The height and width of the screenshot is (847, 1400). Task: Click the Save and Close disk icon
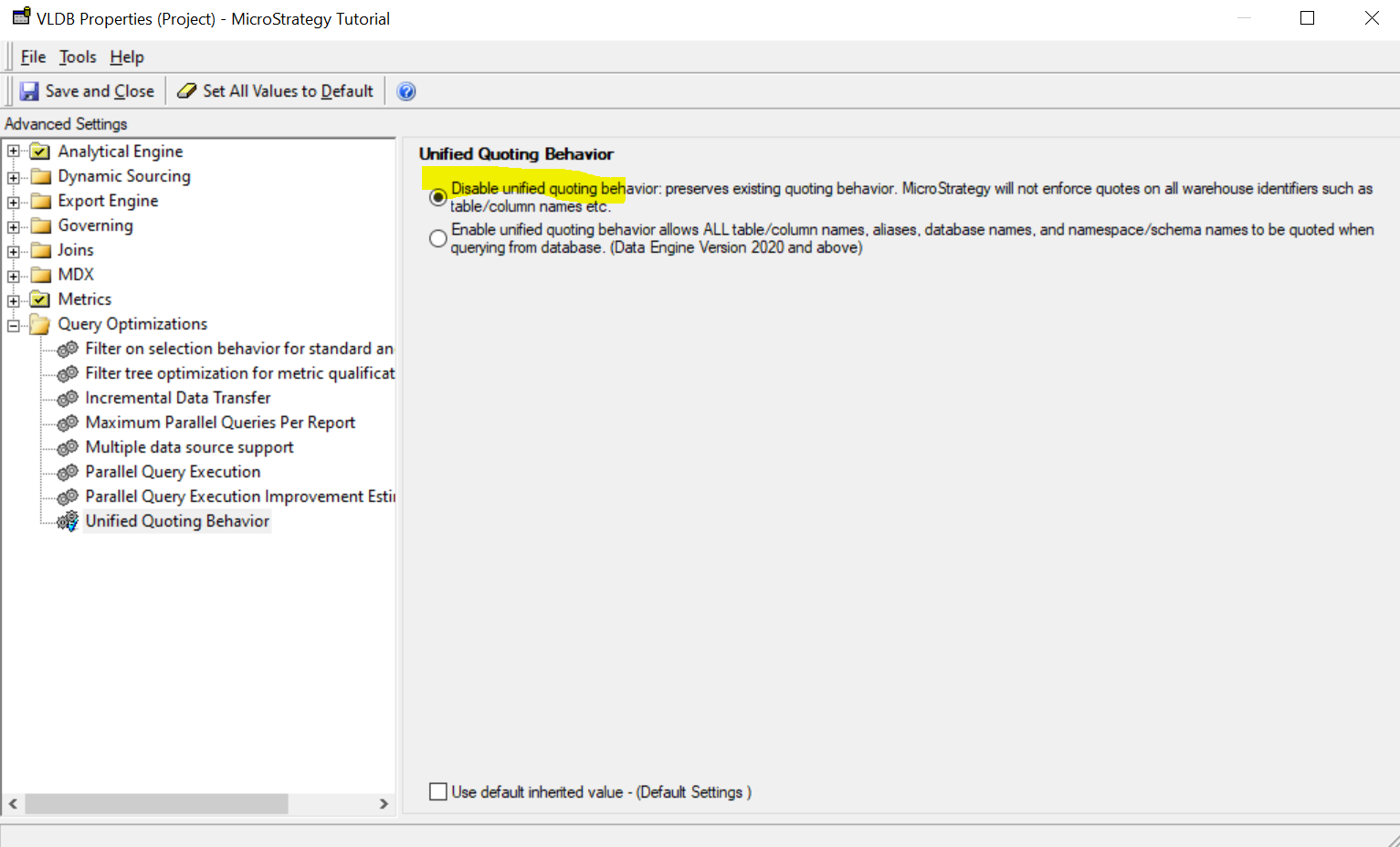pos(30,89)
